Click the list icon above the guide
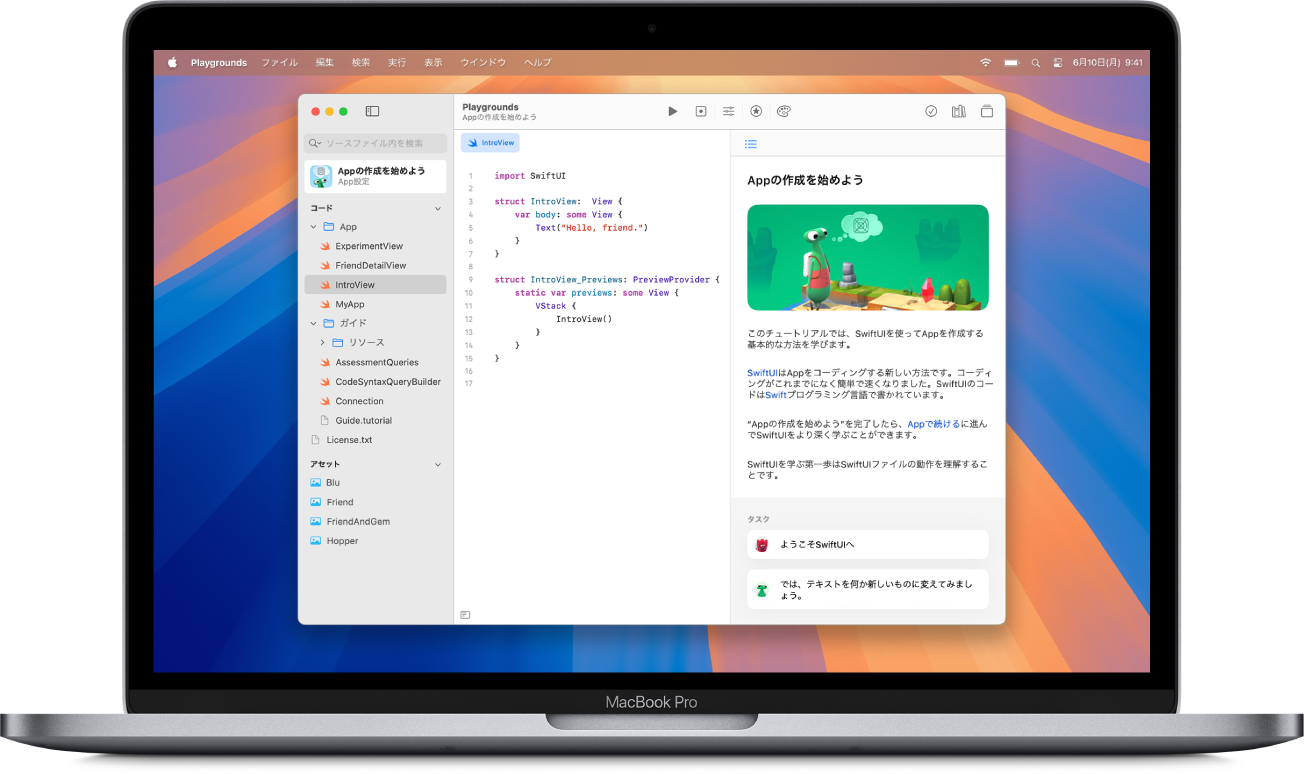The height and width of the screenshot is (774, 1309). (751, 144)
